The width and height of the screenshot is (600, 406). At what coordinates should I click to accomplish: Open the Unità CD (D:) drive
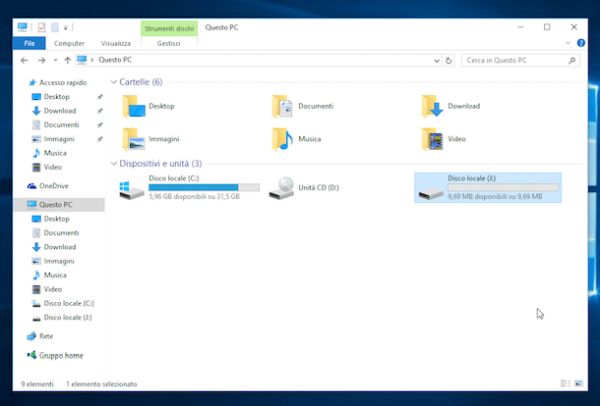(x=283, y=187)
